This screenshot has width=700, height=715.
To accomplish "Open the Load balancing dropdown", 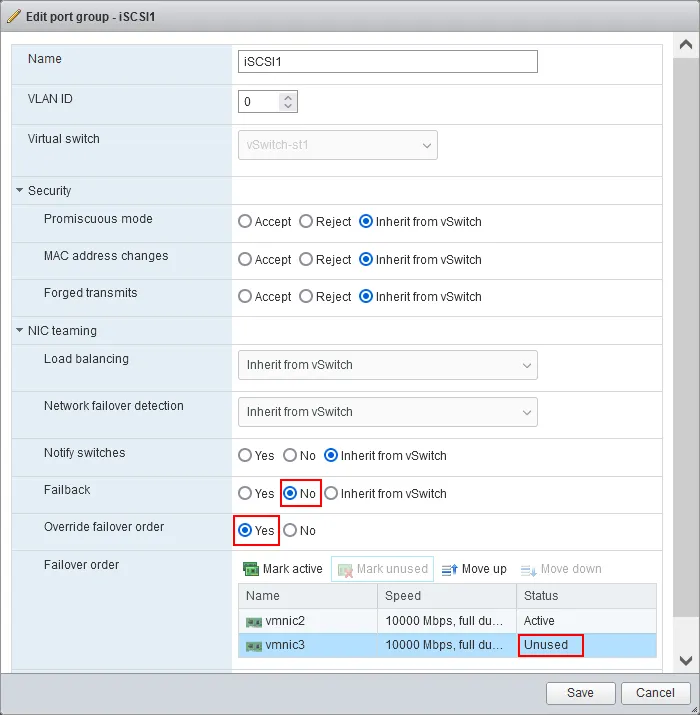I will (x=387, y=365).
